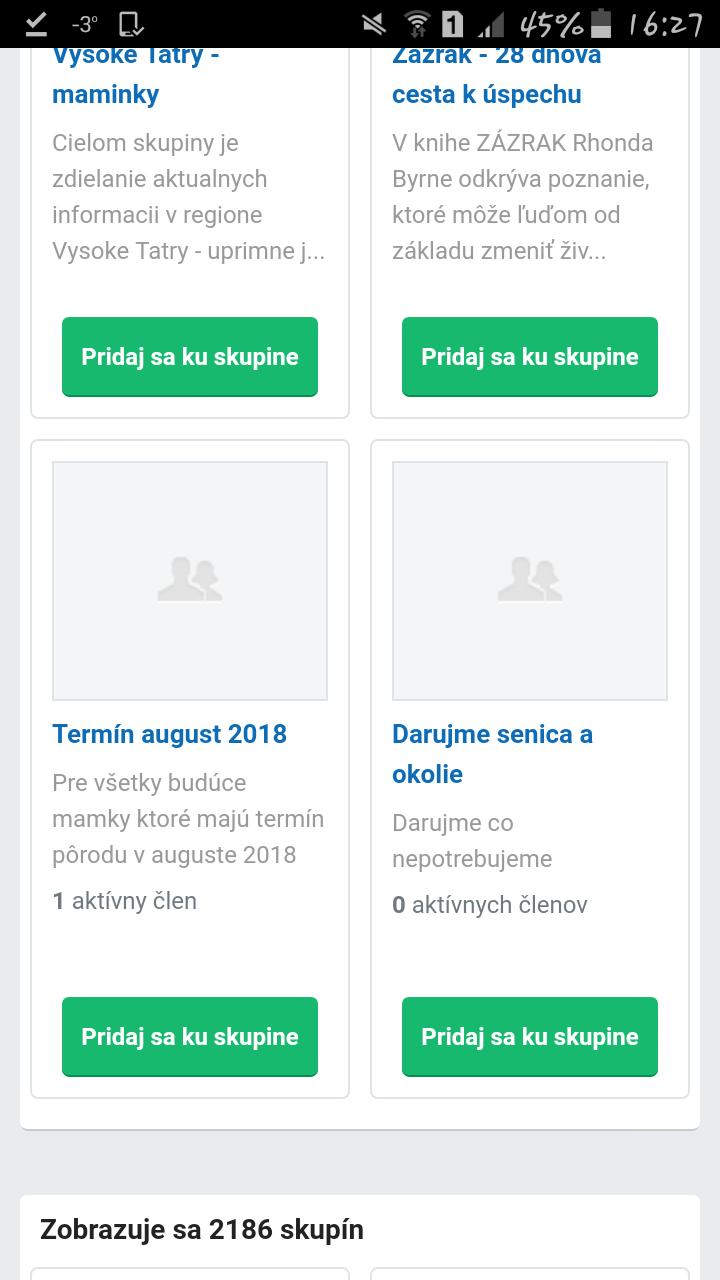Tap the check-mark notification icon
Viewport: 720px width, 1280px height.
[x=36, y=23]
